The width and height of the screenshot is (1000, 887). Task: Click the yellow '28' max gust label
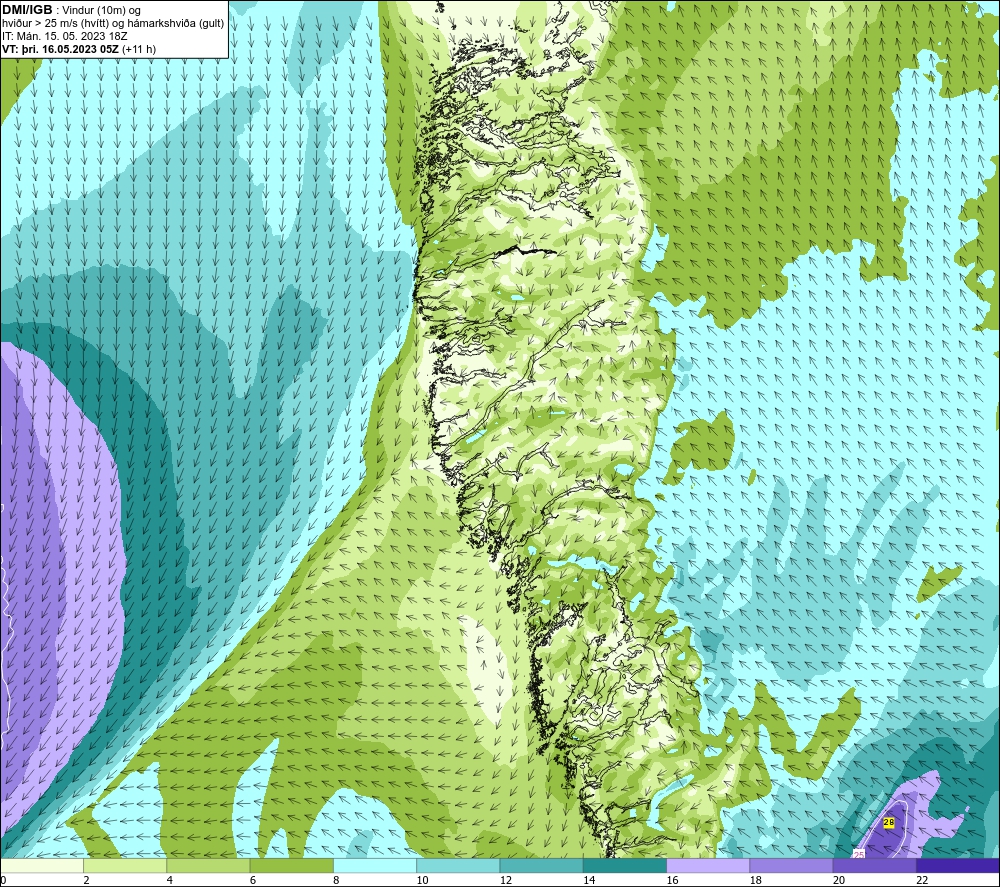click(888, 823)
